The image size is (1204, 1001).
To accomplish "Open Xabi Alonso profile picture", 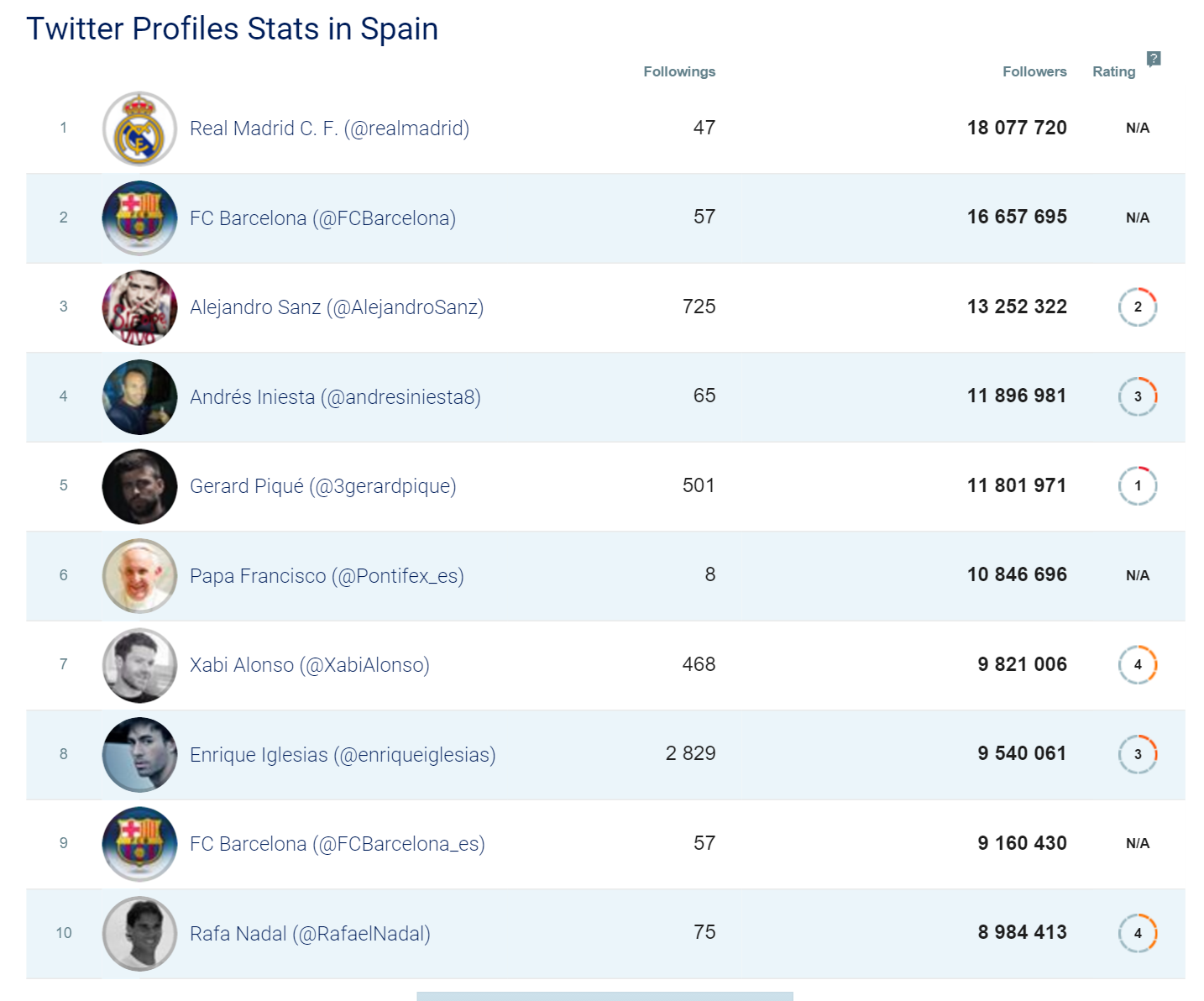I will [x=139, y=665].
